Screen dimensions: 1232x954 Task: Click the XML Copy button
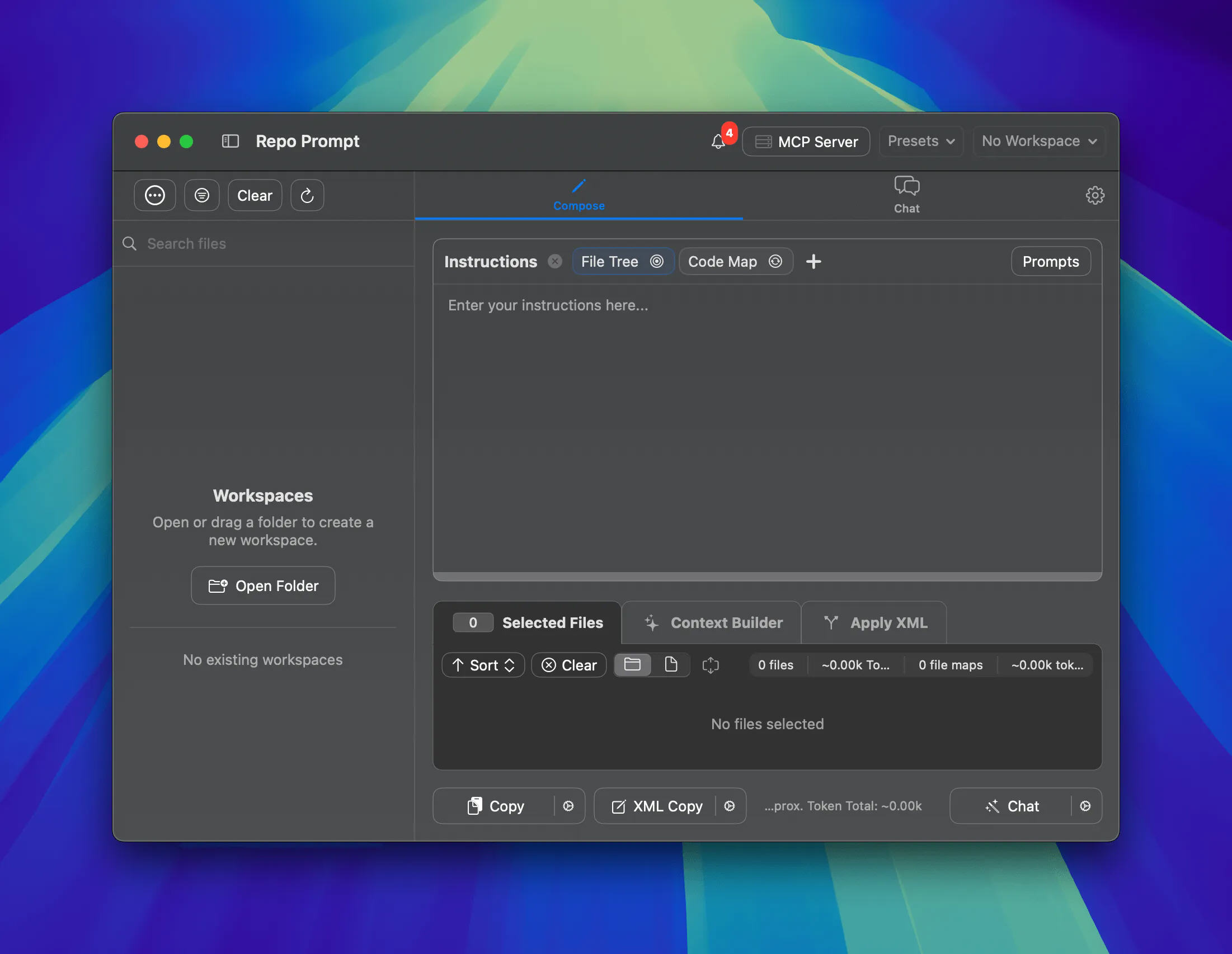tap(657, 806)
